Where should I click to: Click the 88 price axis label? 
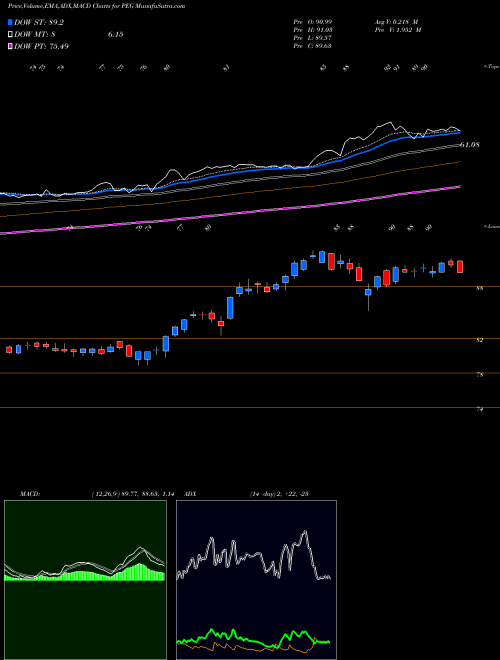(480, 288)
